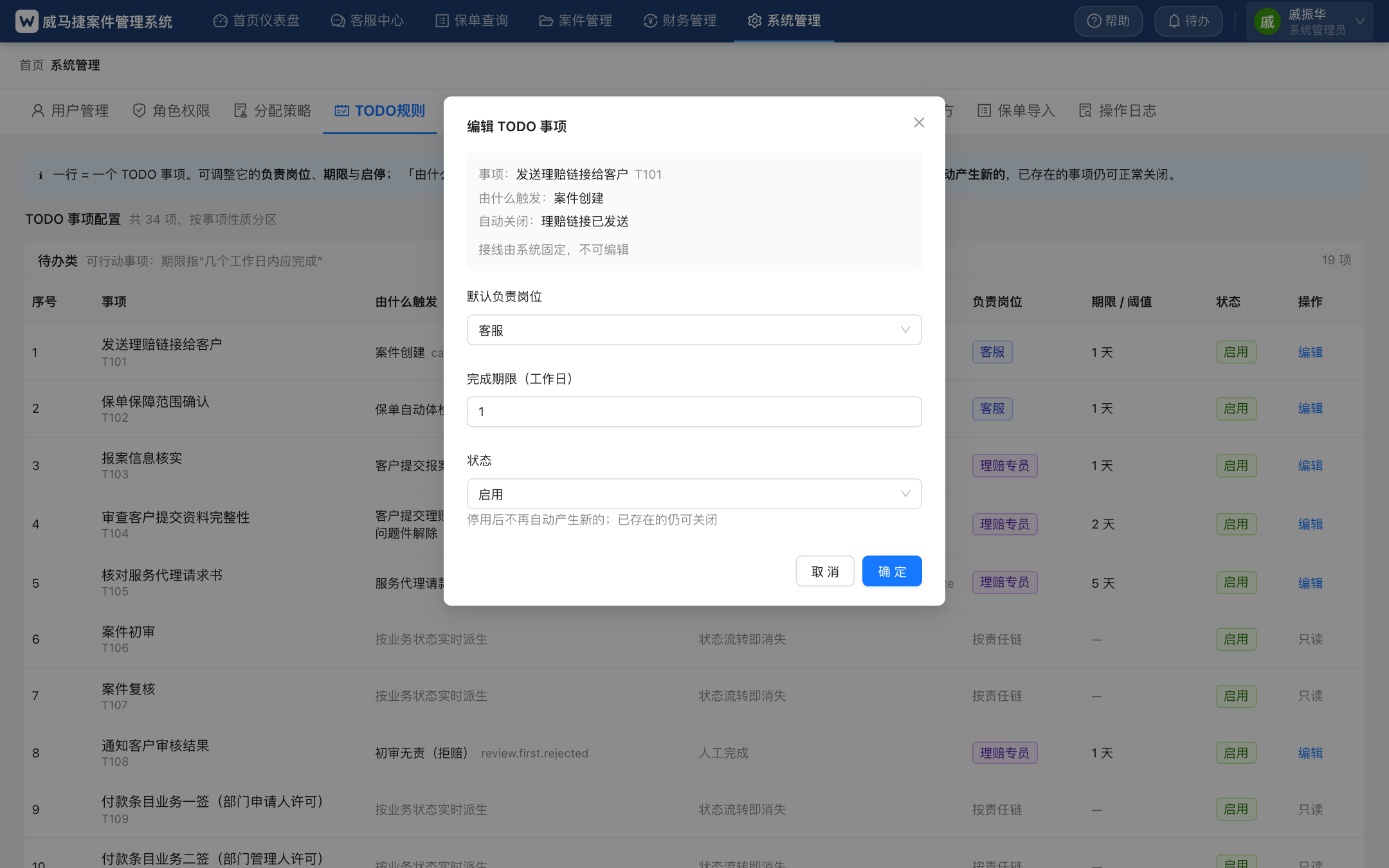Open 首页仪表盘 dashboard icon
Image resolution: width=1389 pixels, height=868 pixels.
(x=221, y=21)
